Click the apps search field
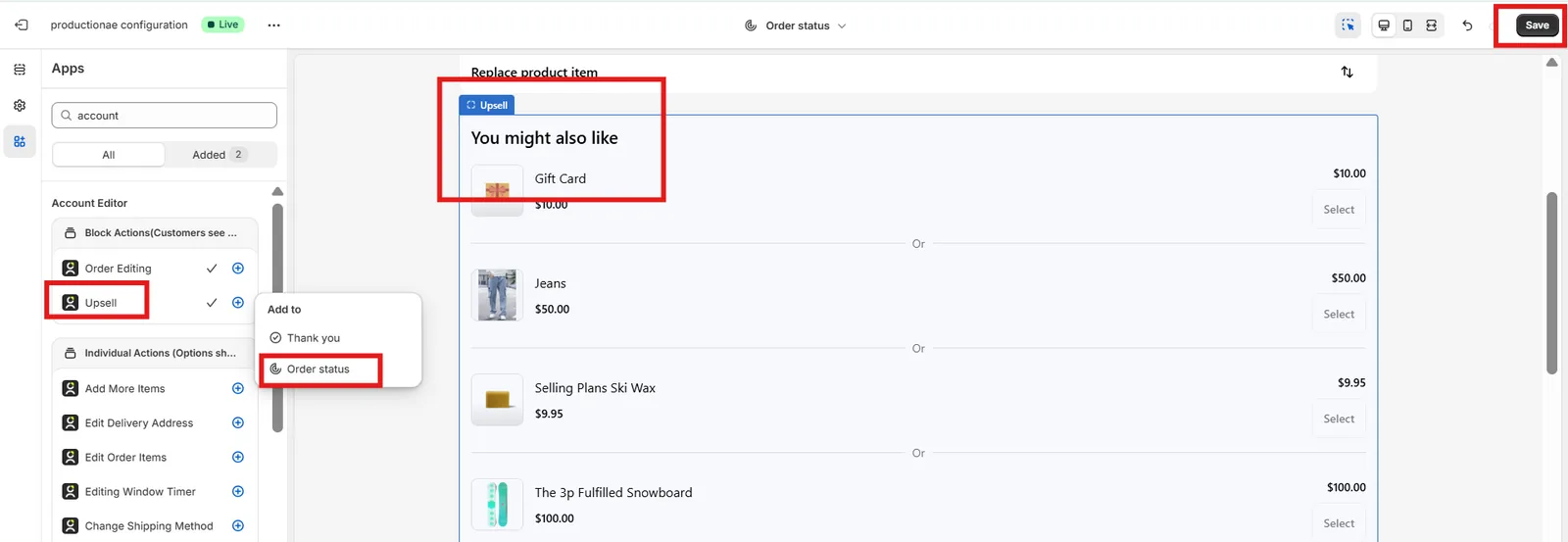The height and width of the screenshot is (542, 1568). click(x=165, y=116)
